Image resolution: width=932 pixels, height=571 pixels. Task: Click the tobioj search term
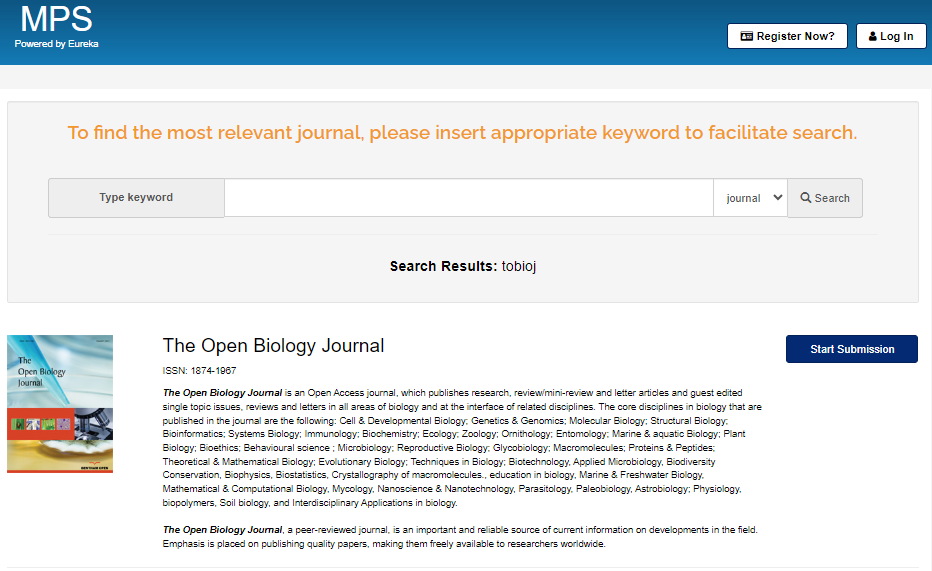click(519, 266)
